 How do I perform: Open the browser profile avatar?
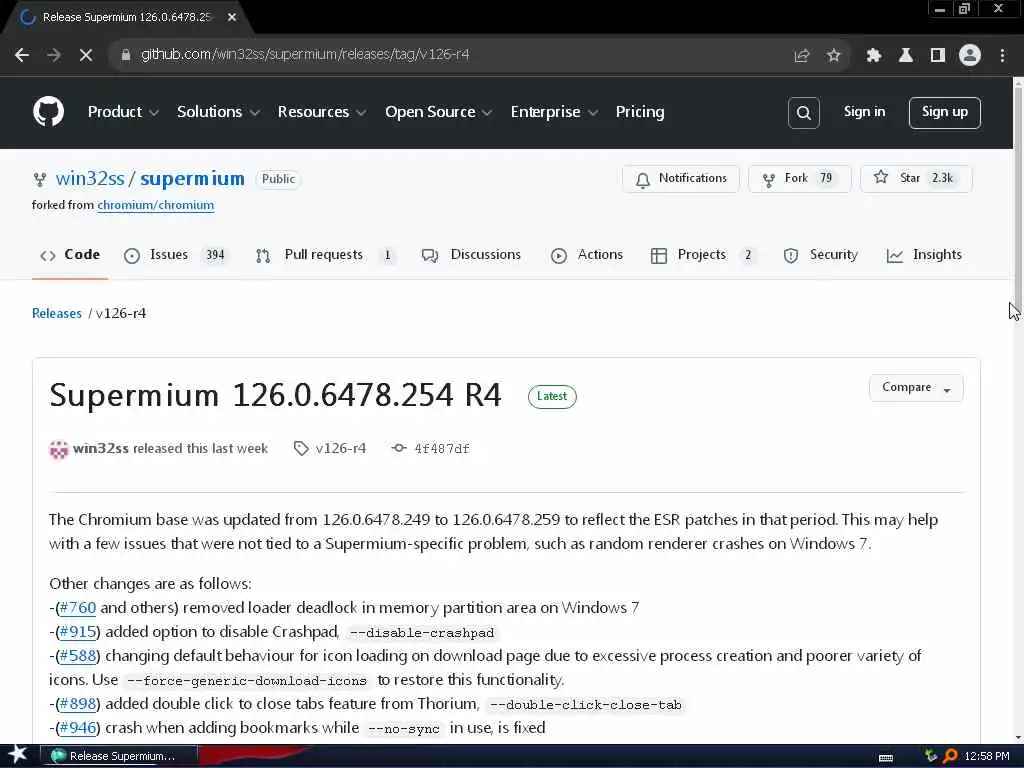pyautogui.click(x=970, y=56)
